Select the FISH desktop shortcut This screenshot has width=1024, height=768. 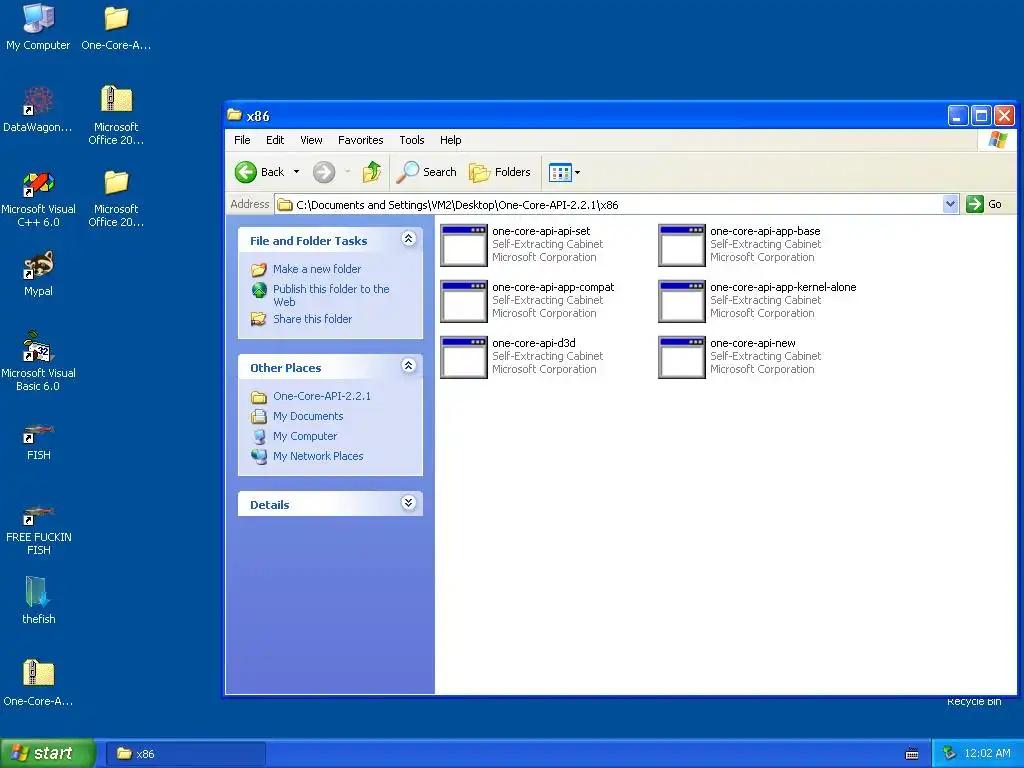38,440
